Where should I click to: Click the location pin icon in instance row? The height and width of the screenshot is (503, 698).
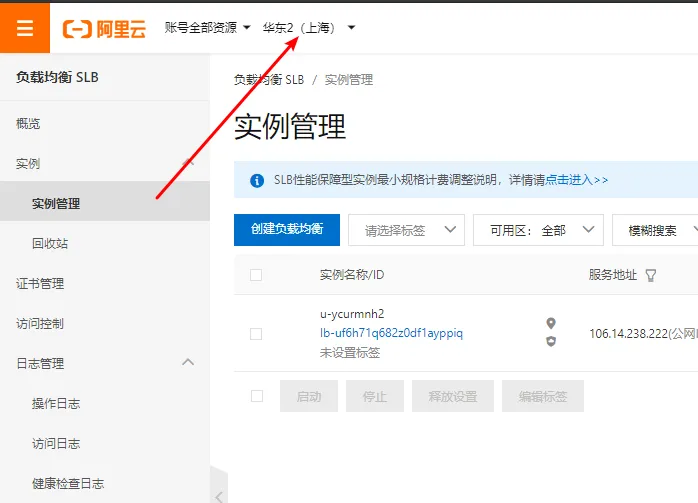click(551, 323)
